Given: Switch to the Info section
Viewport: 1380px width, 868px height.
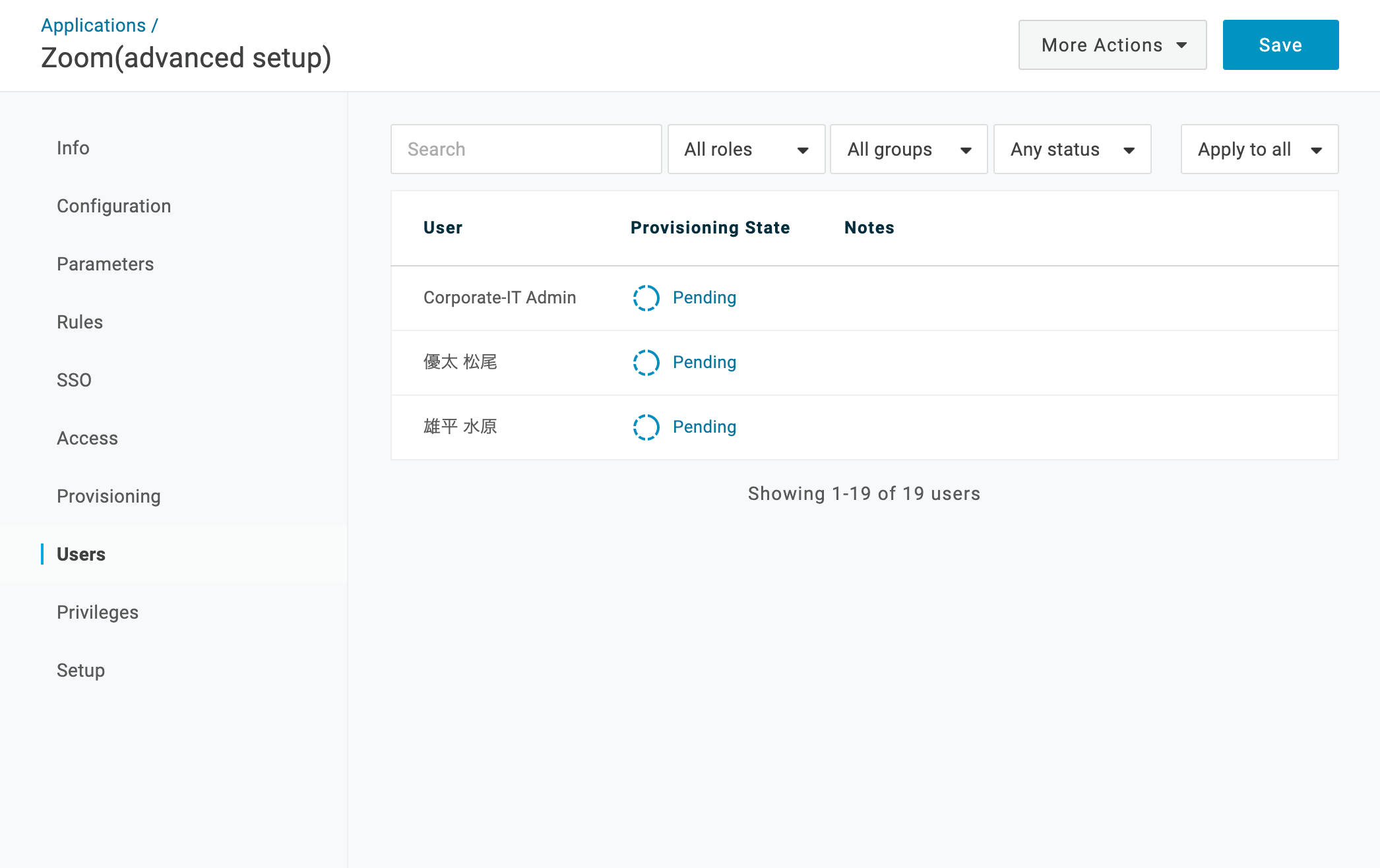Looking at the screenshot, I should [73, 148].
